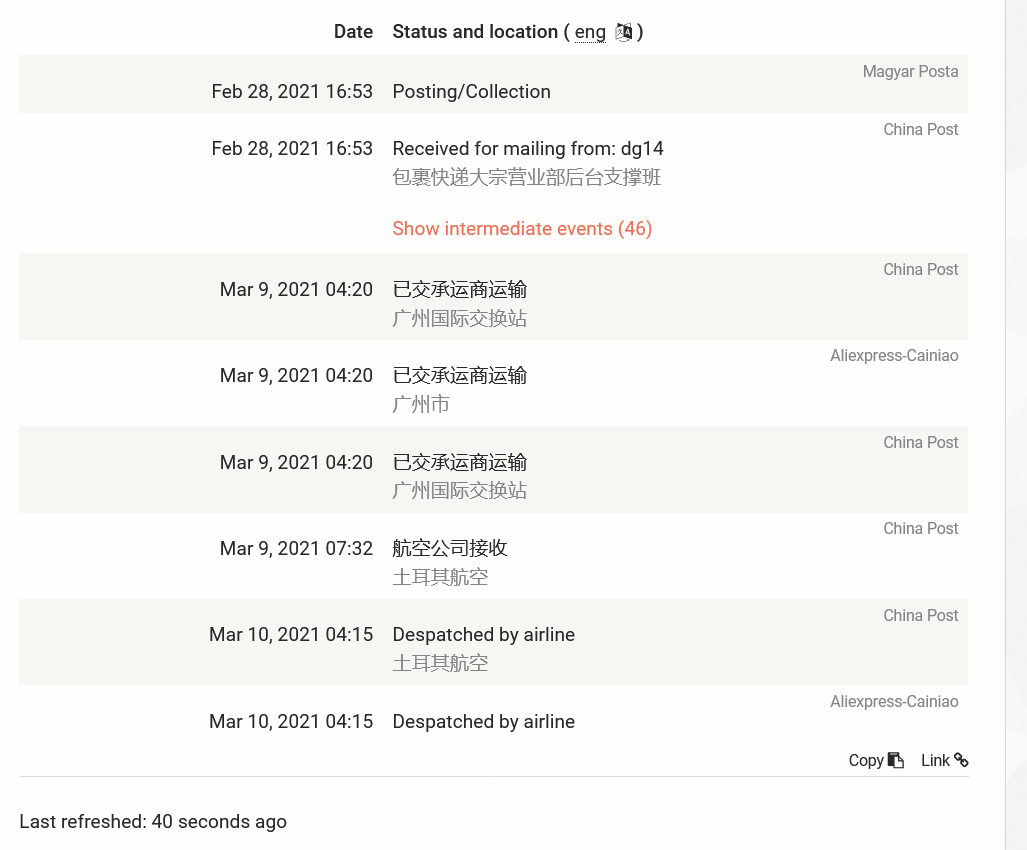Click the Copy button
This screenshot has width=1027, height=850.
pos(876,760)
